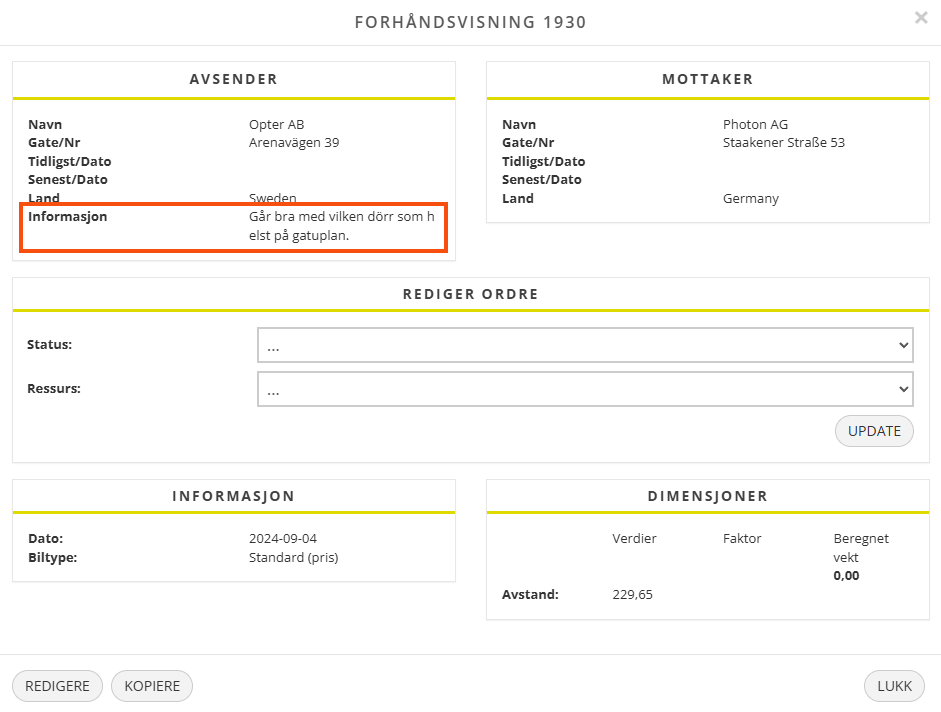Click the AVSENDER panel header

point(233,80)
